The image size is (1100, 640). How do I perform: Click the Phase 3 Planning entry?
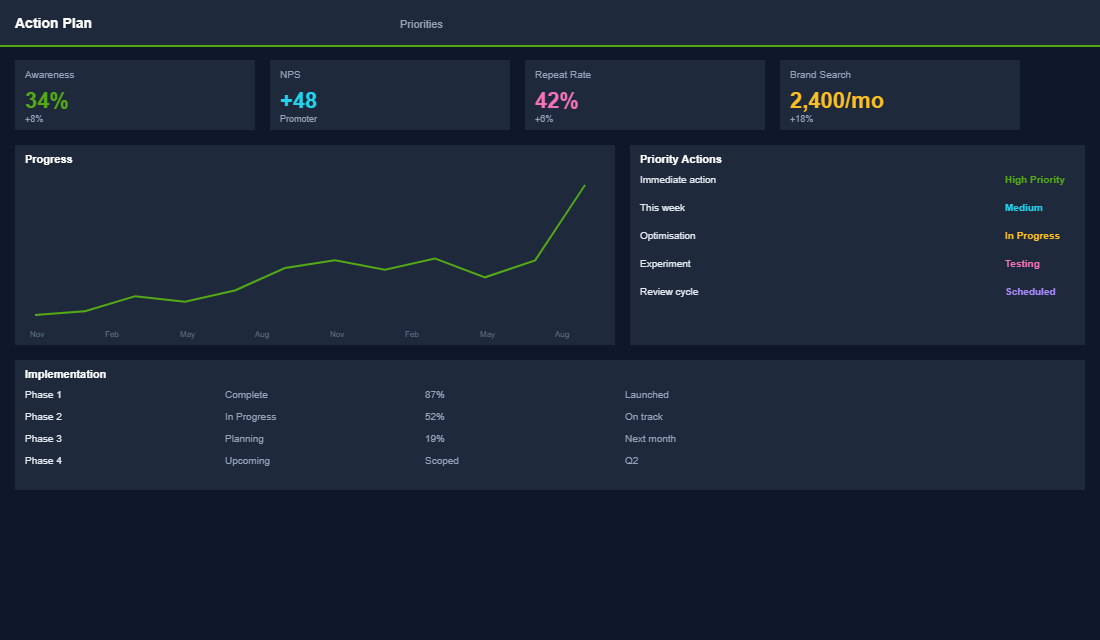[244, 438]
